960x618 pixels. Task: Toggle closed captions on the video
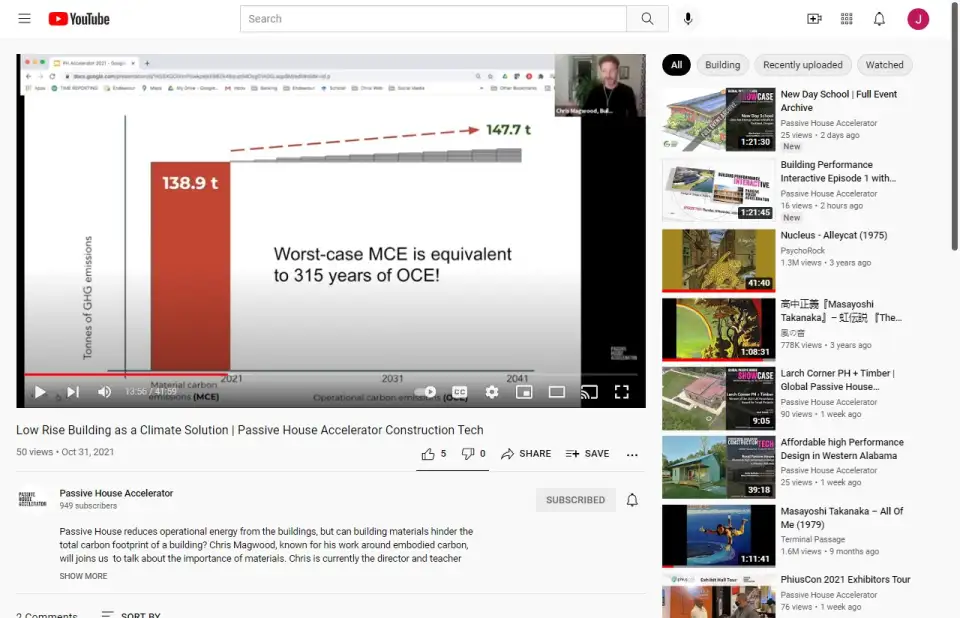(459, 392)
